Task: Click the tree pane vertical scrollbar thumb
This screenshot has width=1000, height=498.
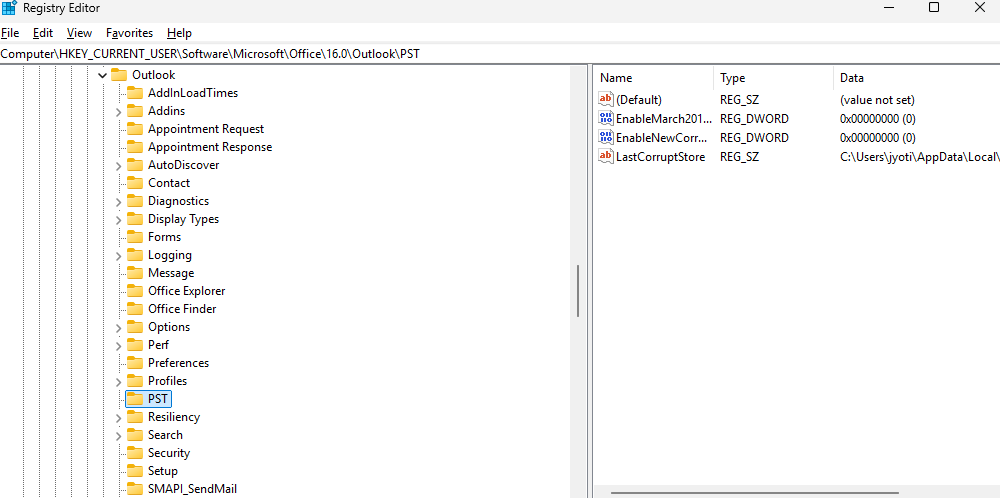Action: coord(578,291)
